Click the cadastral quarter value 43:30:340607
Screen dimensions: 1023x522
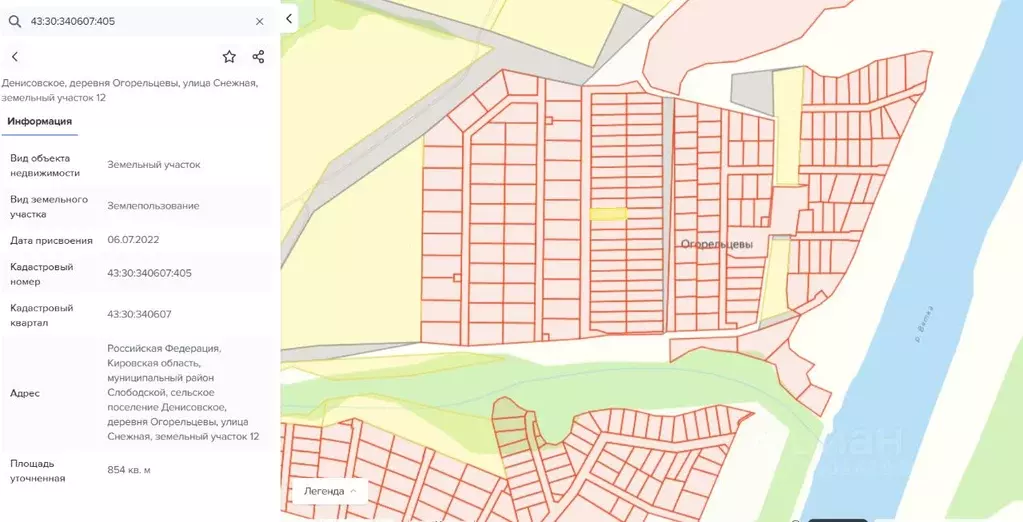point(139,314)
